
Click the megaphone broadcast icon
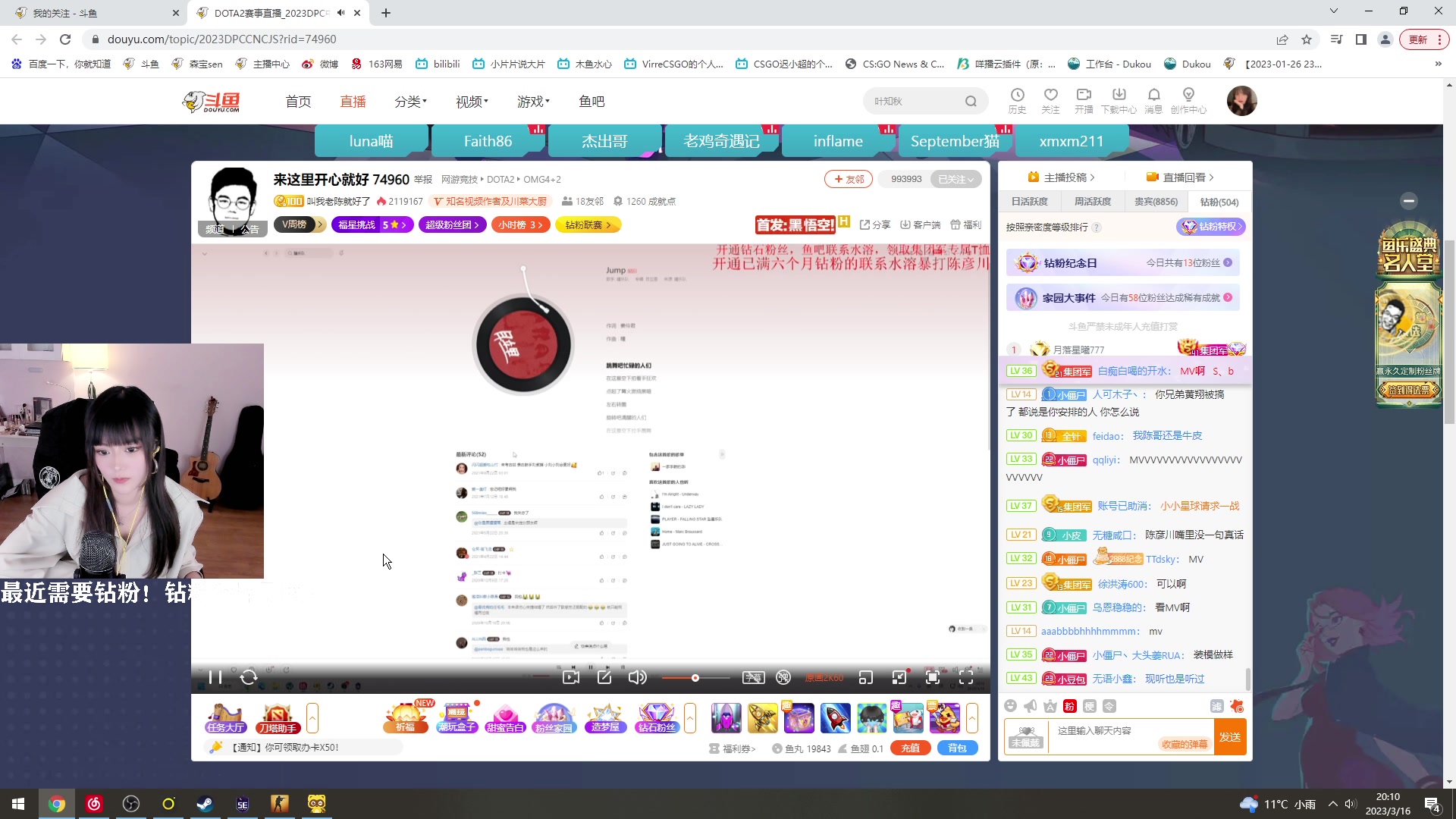click(1030, 706)
